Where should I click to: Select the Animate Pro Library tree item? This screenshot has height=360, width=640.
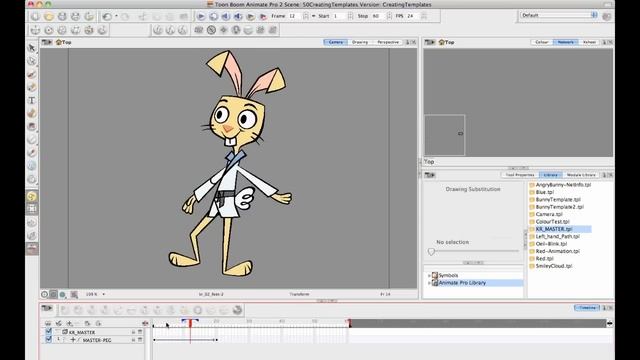462,283
